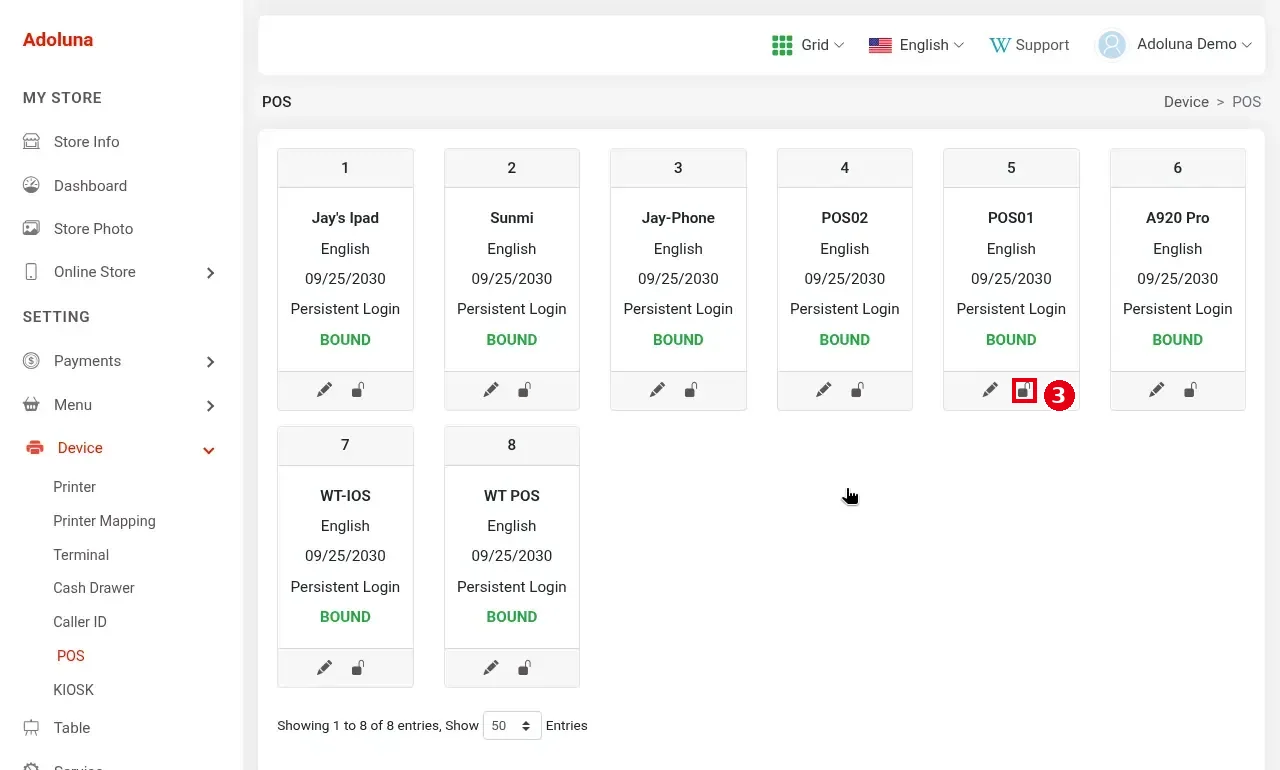Viewport: 1280px width, 770px height.
Task: Unbind the WT-IOS device
Action: [x=358, y=668]
